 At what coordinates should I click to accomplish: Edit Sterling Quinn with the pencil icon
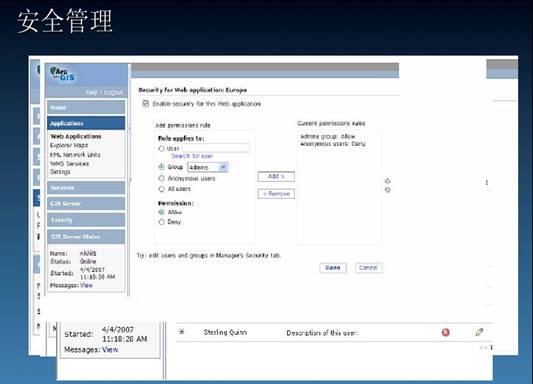click(479, 332)
